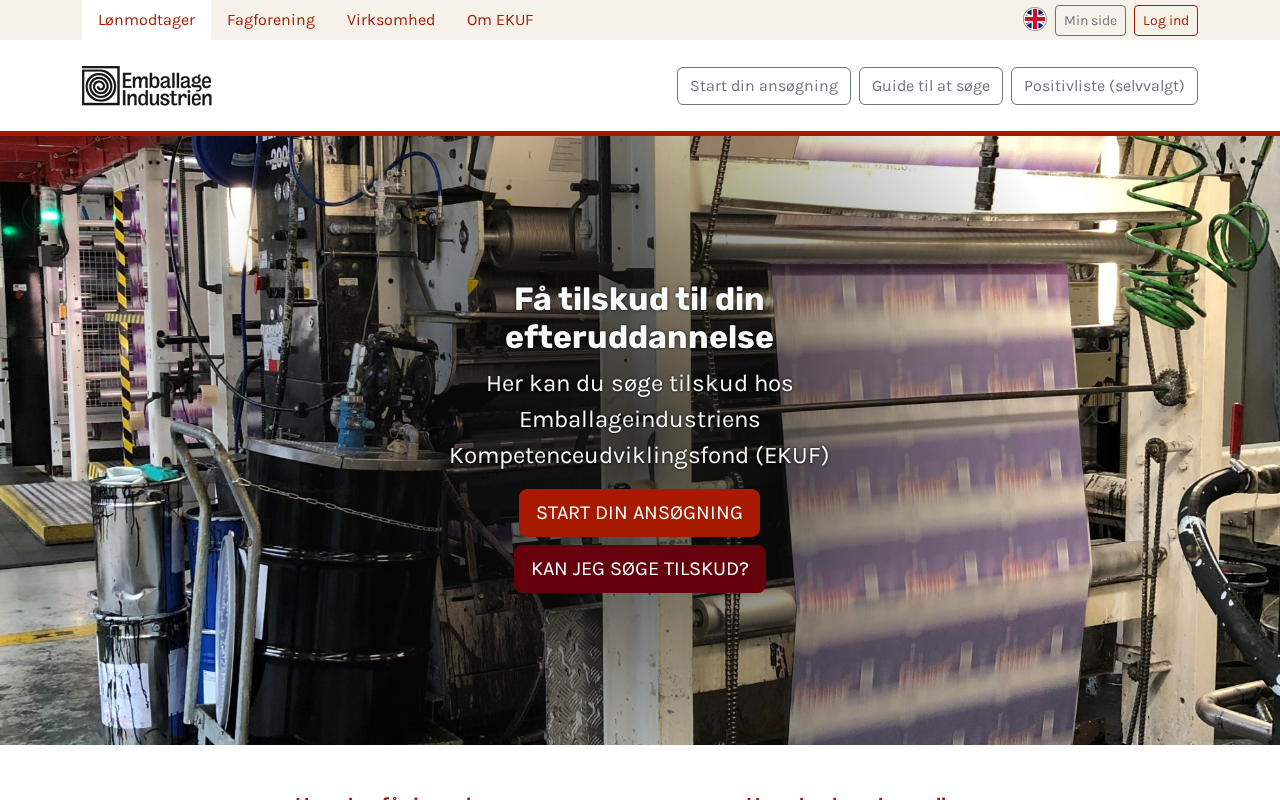
Task: Open the Virksomhed tab
Action: pos(391,20)
